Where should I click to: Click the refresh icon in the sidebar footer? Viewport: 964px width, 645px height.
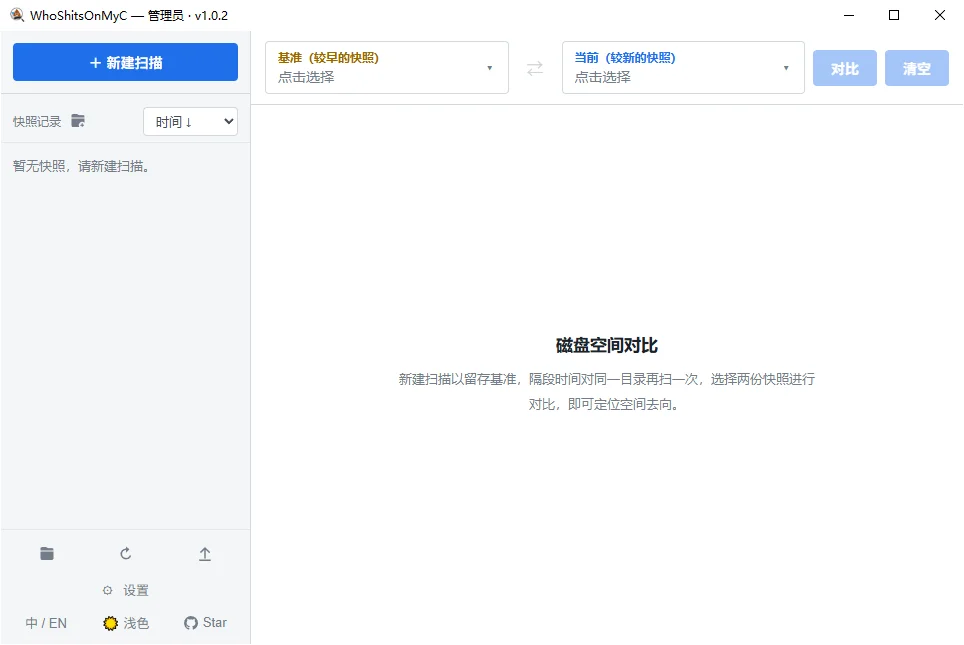(125, 553)
